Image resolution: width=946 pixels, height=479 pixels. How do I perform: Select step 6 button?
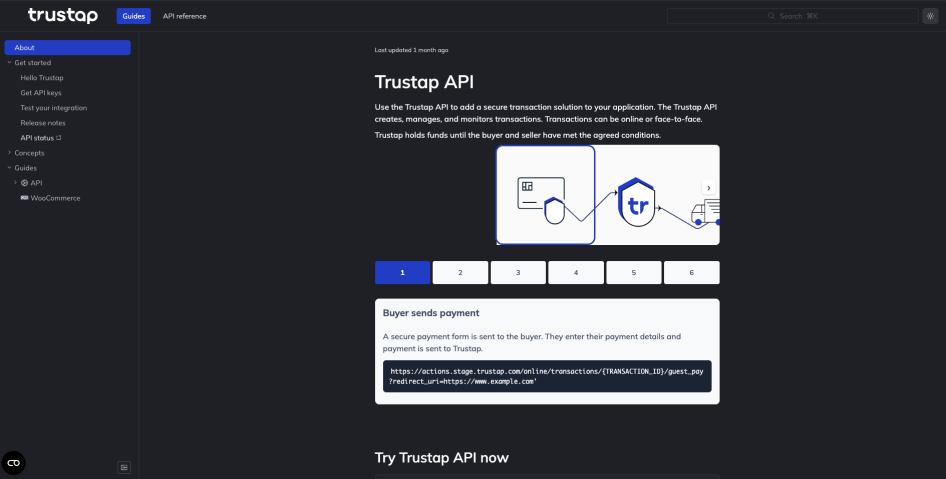[x=691, y=273]
